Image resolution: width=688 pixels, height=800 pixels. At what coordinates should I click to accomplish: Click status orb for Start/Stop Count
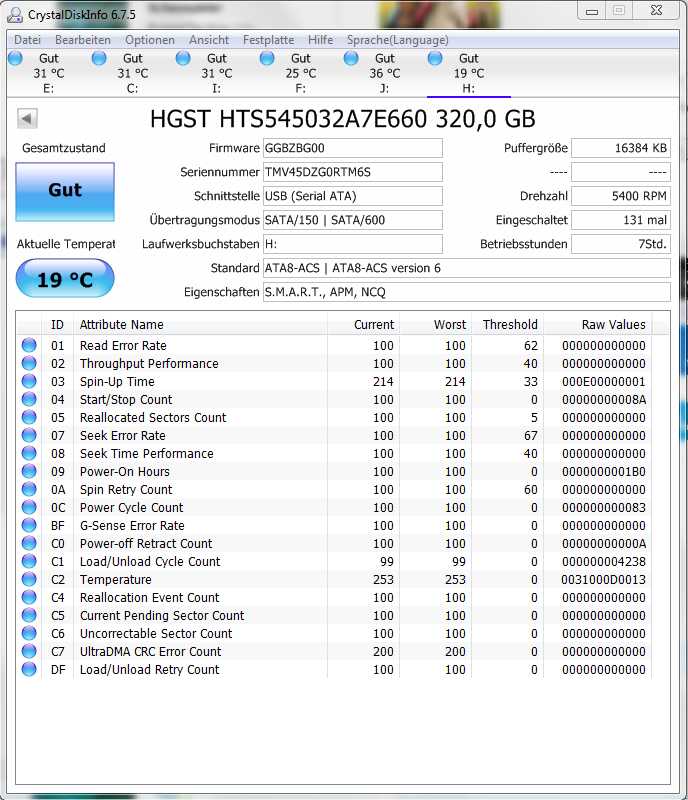29,399
